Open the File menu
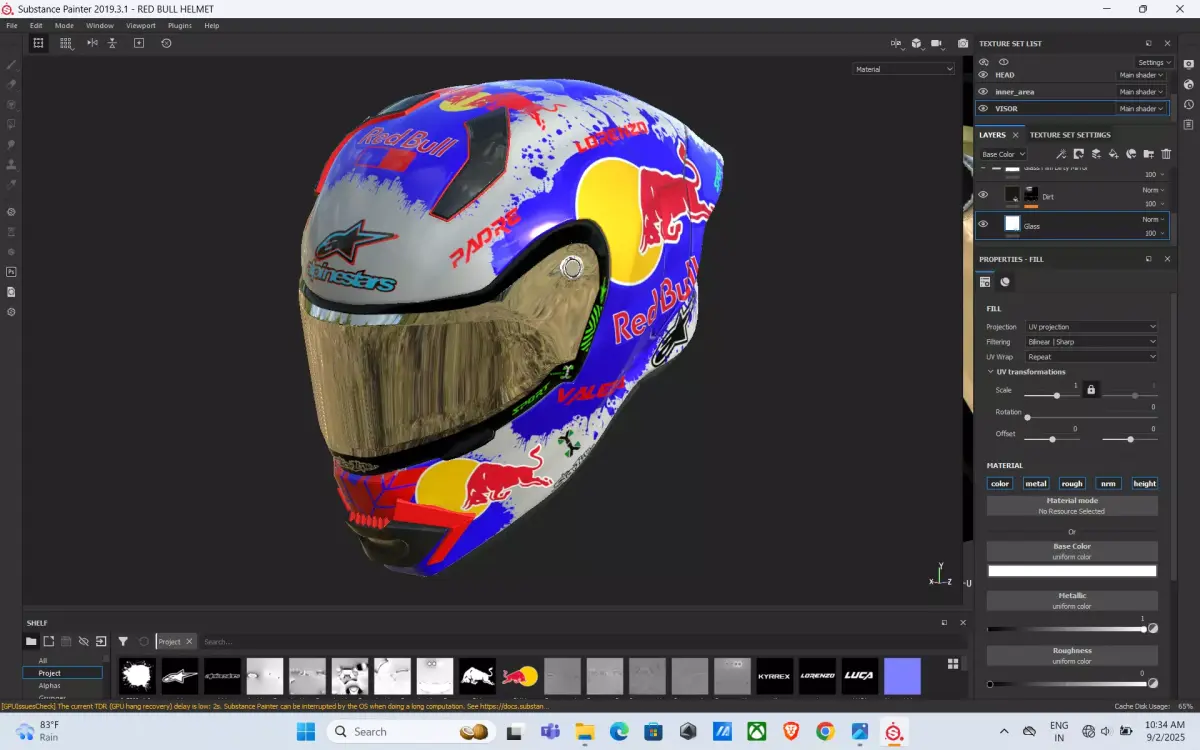This screenshot has height=750, width=1200. pyautogui.click(x=12, y=25)
